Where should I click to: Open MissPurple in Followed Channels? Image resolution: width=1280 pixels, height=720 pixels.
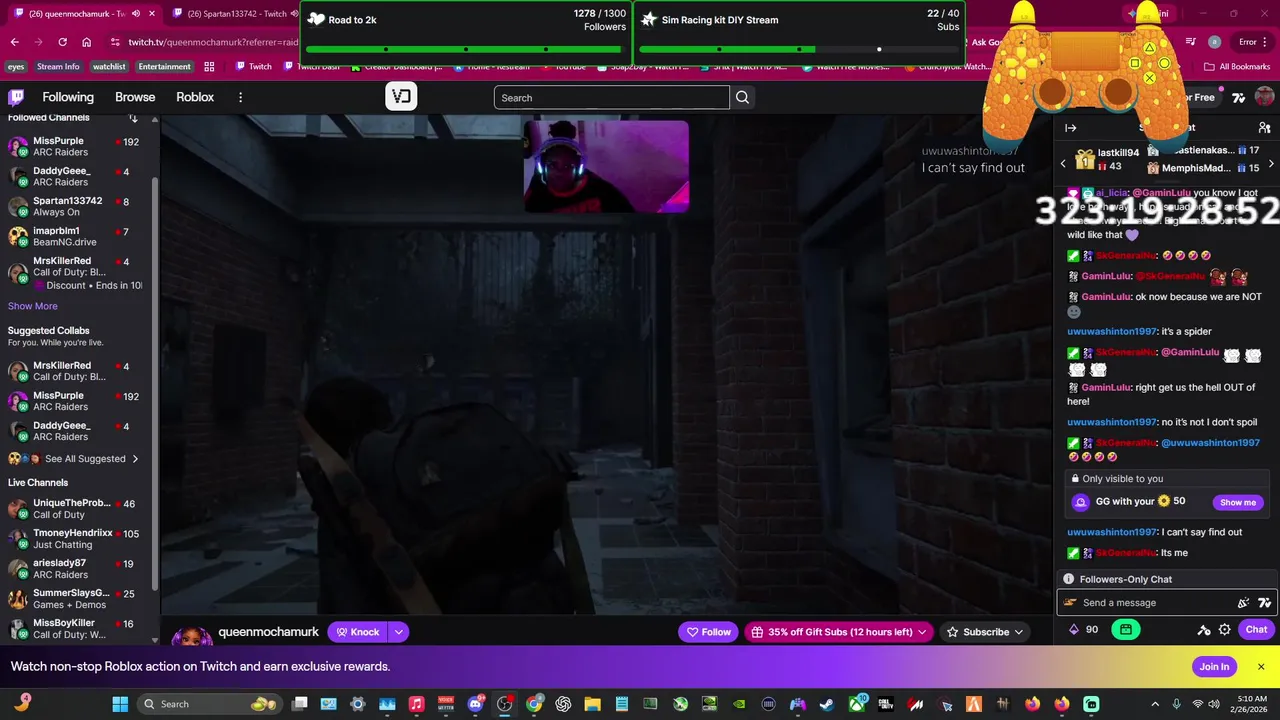75,146
